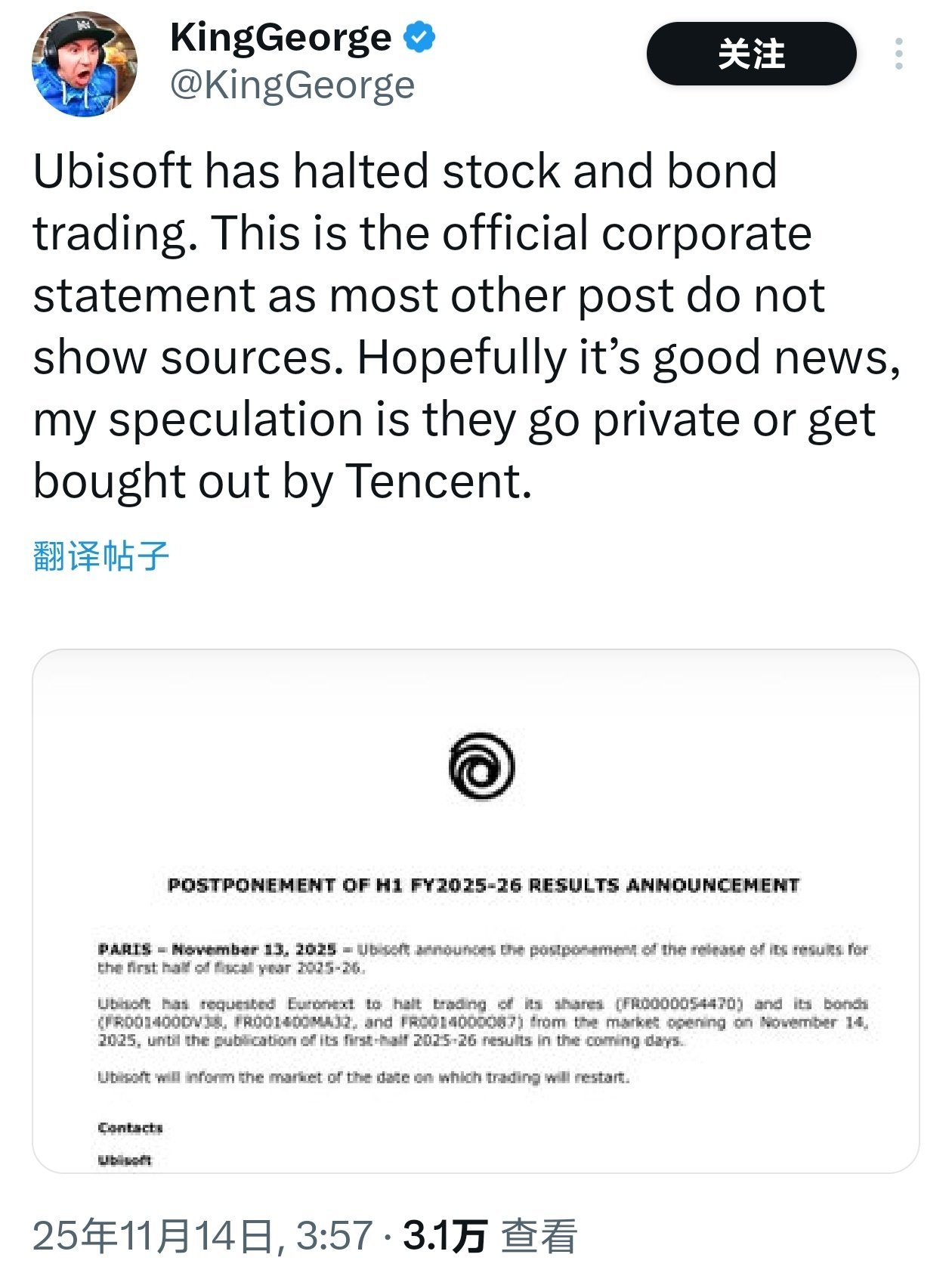Viewport: 952px width, 1273px height.
Task: Click the "Hopefully it's good news" sentence
Action: [x=627, y=357]
